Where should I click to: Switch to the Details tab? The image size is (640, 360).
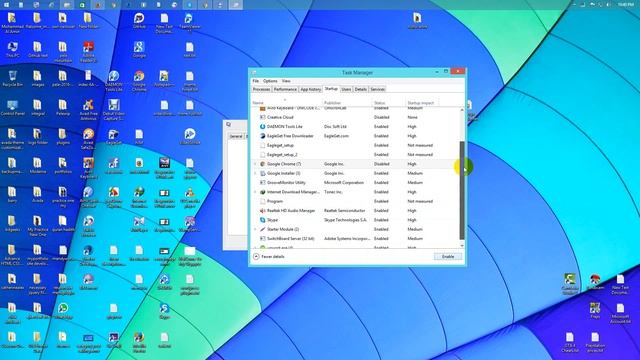360,89
